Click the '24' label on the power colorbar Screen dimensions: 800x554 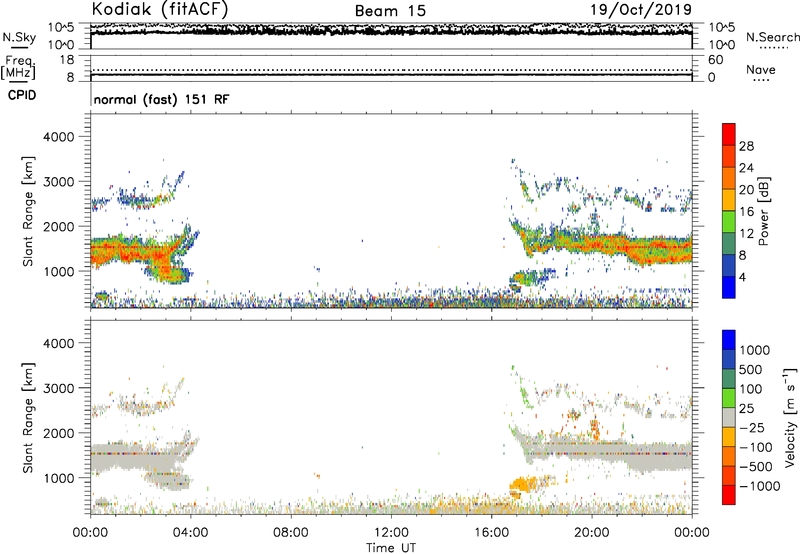[x=746, y=168]
